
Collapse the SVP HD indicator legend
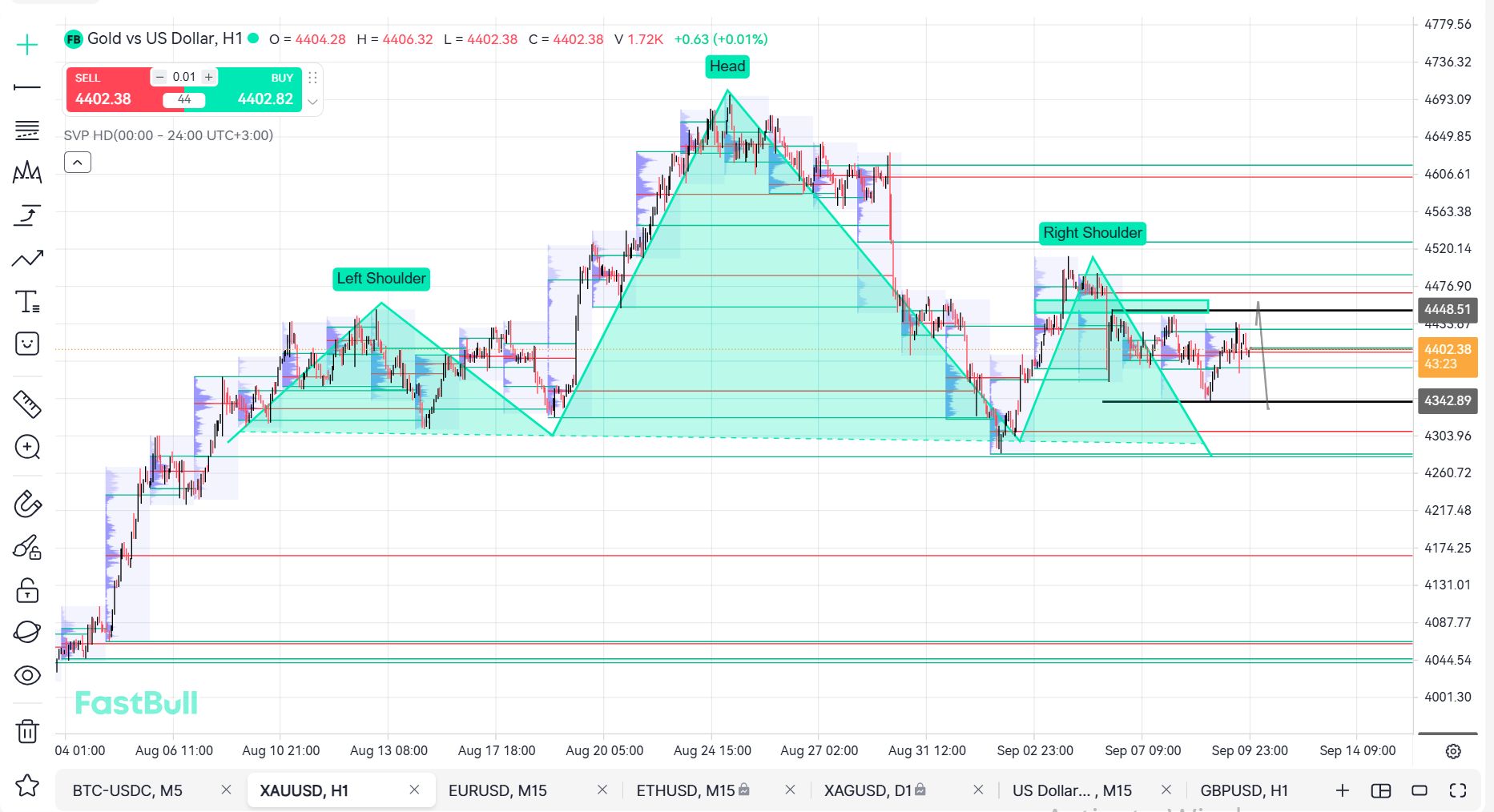pos(78,163)
